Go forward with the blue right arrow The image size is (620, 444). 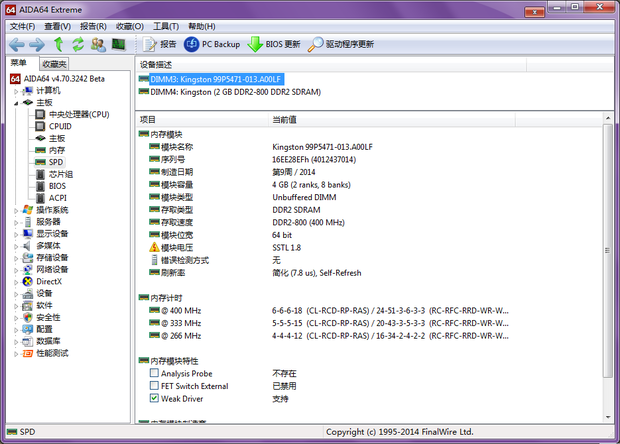(x=37, y=44)
